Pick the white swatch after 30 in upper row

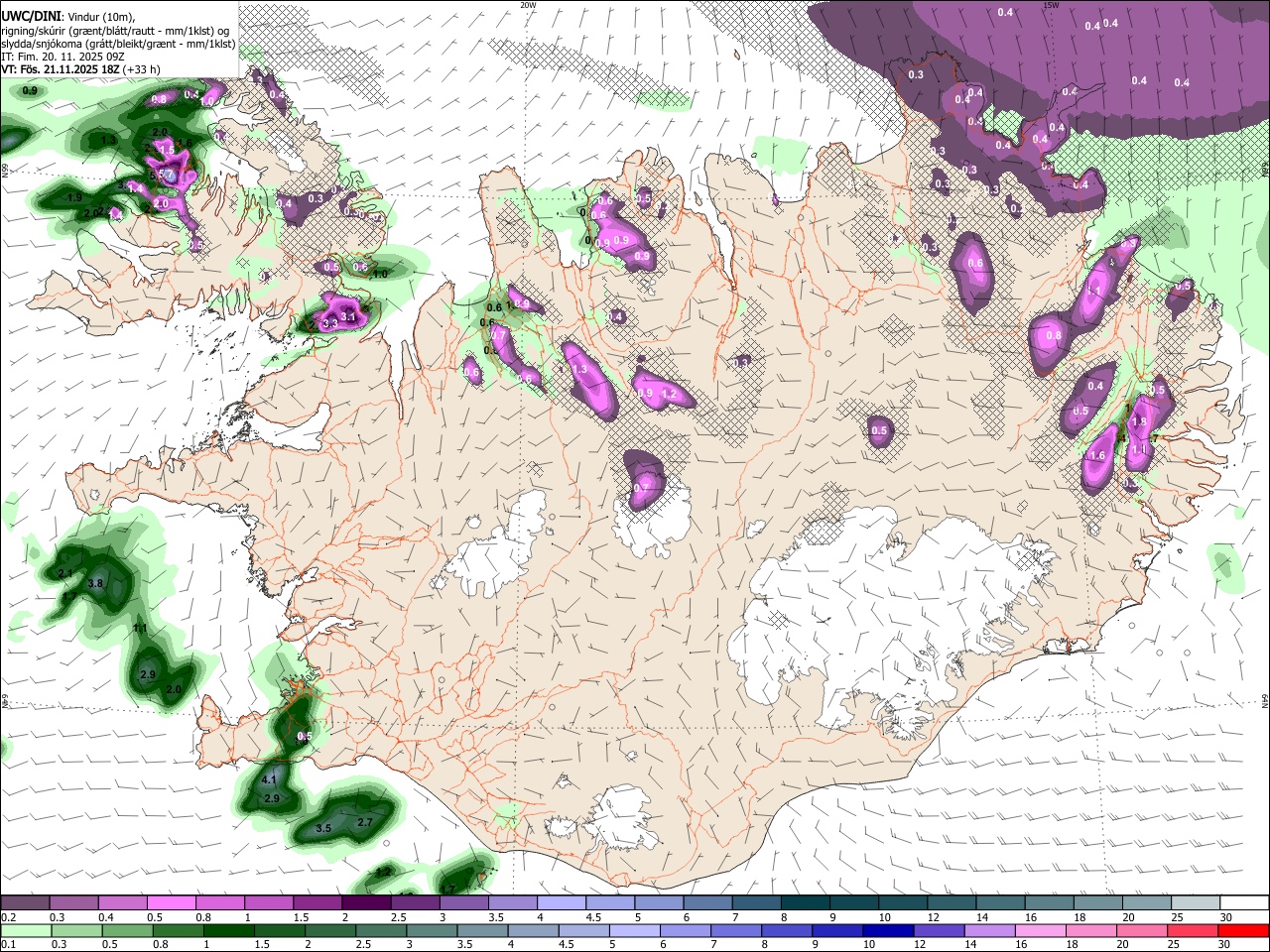1245,903
